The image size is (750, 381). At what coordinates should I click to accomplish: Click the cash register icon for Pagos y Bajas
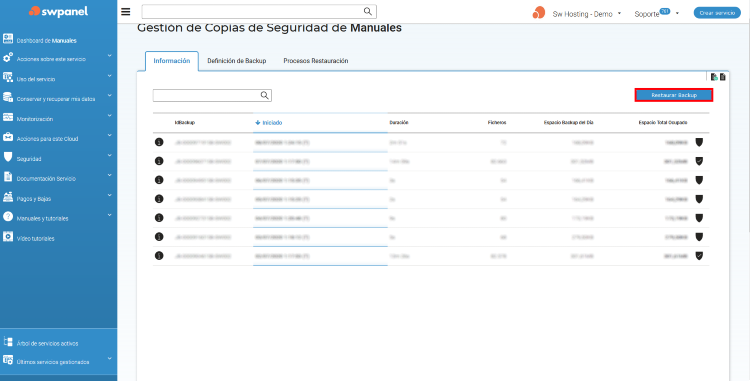[x=8, y=197]
